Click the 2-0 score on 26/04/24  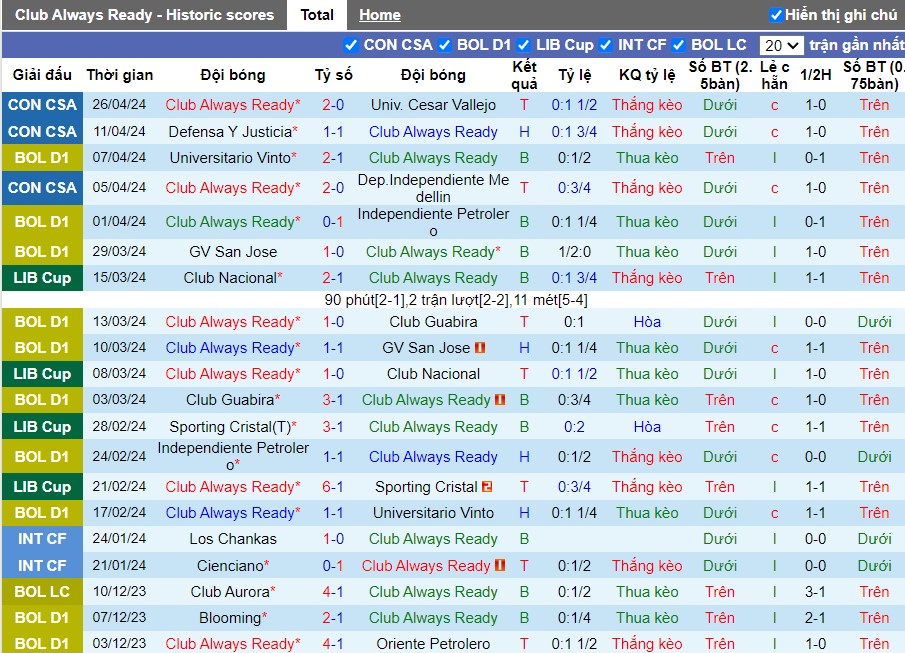click(333, 105)
